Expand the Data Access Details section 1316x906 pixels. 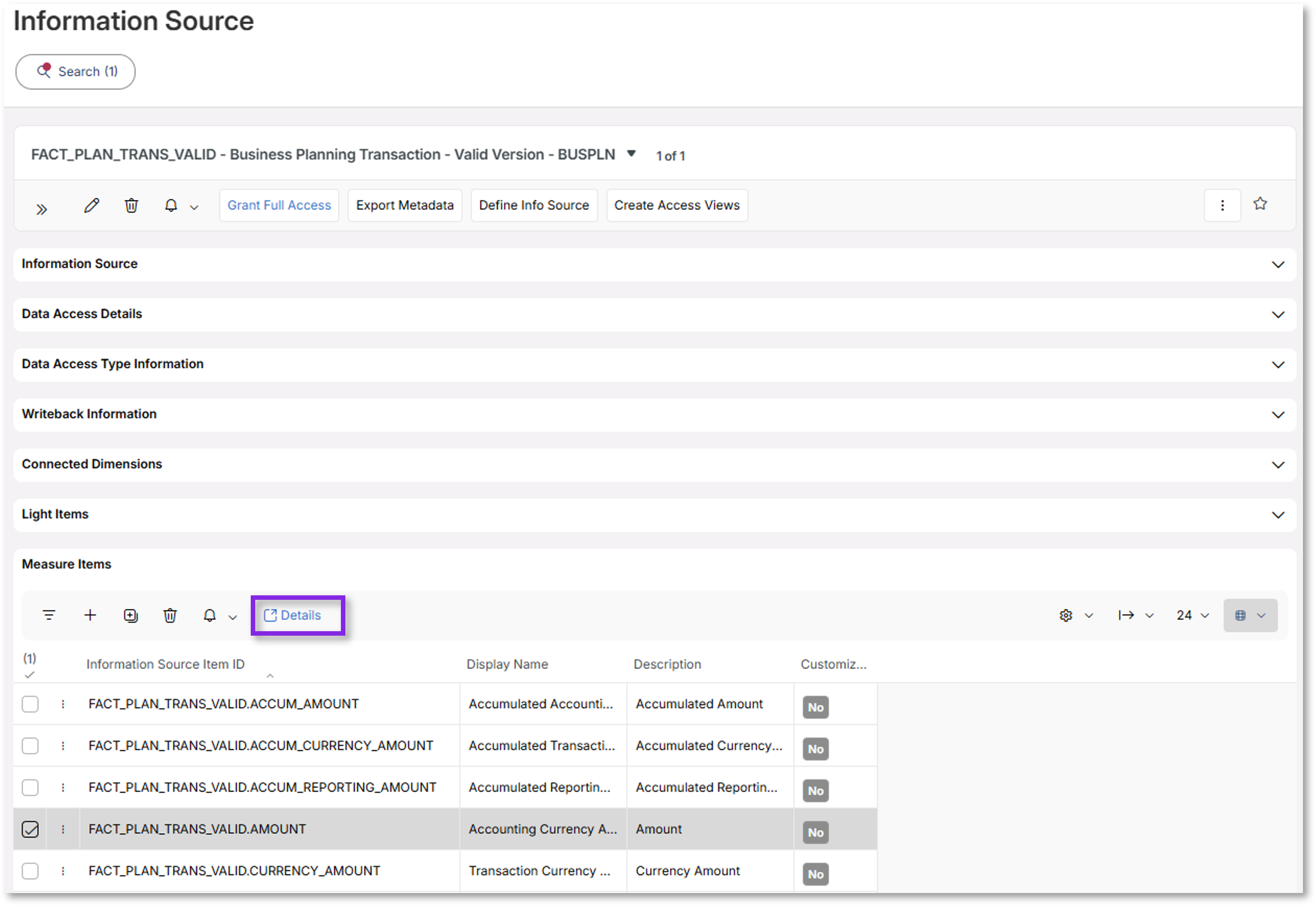(x=1277, y=315)
